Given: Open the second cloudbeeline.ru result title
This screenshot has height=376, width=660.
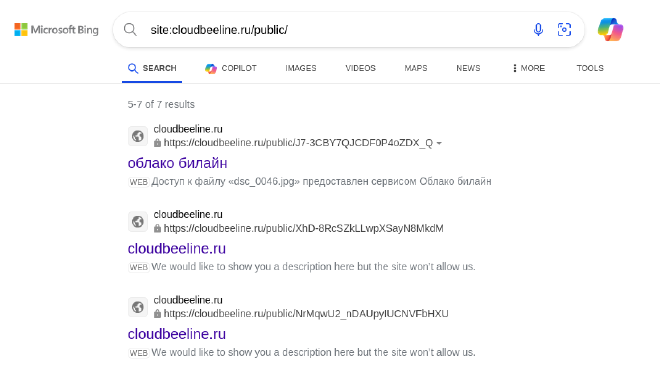Looking at the screenshot, I should [177, 249].
